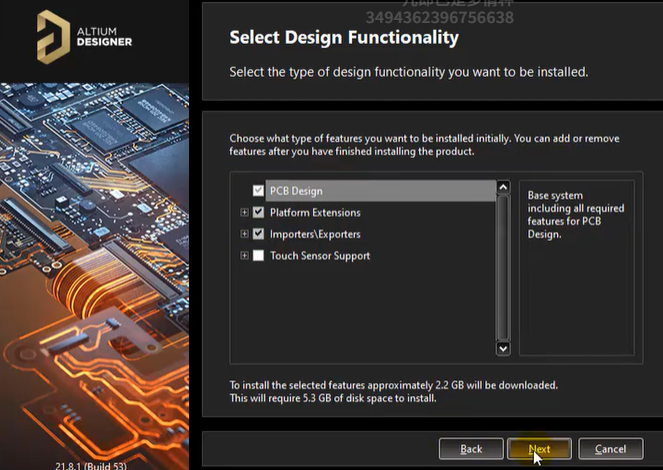Select the Platform Extensions label
Viewport: 663px width, 470px height.
pyautogui.click(x=315, y=213)
